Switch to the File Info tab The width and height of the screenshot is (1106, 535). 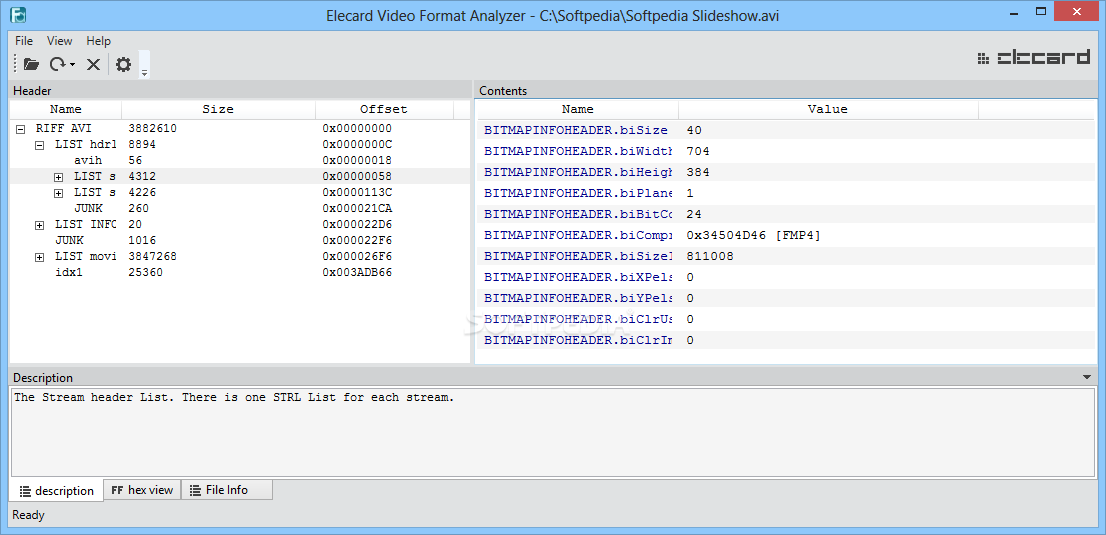coord(226,490)
